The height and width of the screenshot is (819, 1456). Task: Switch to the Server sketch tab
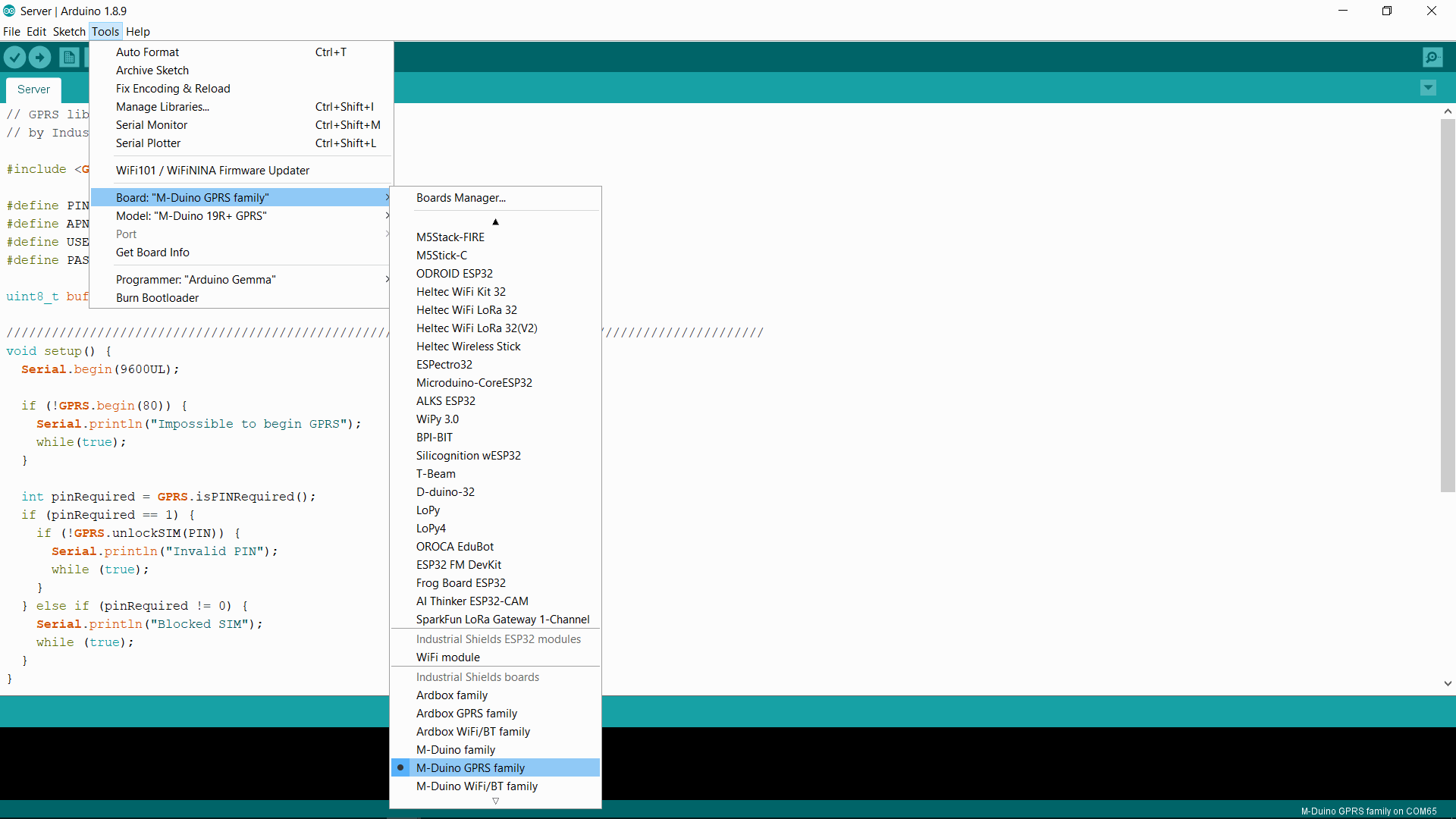coord(33,89)
